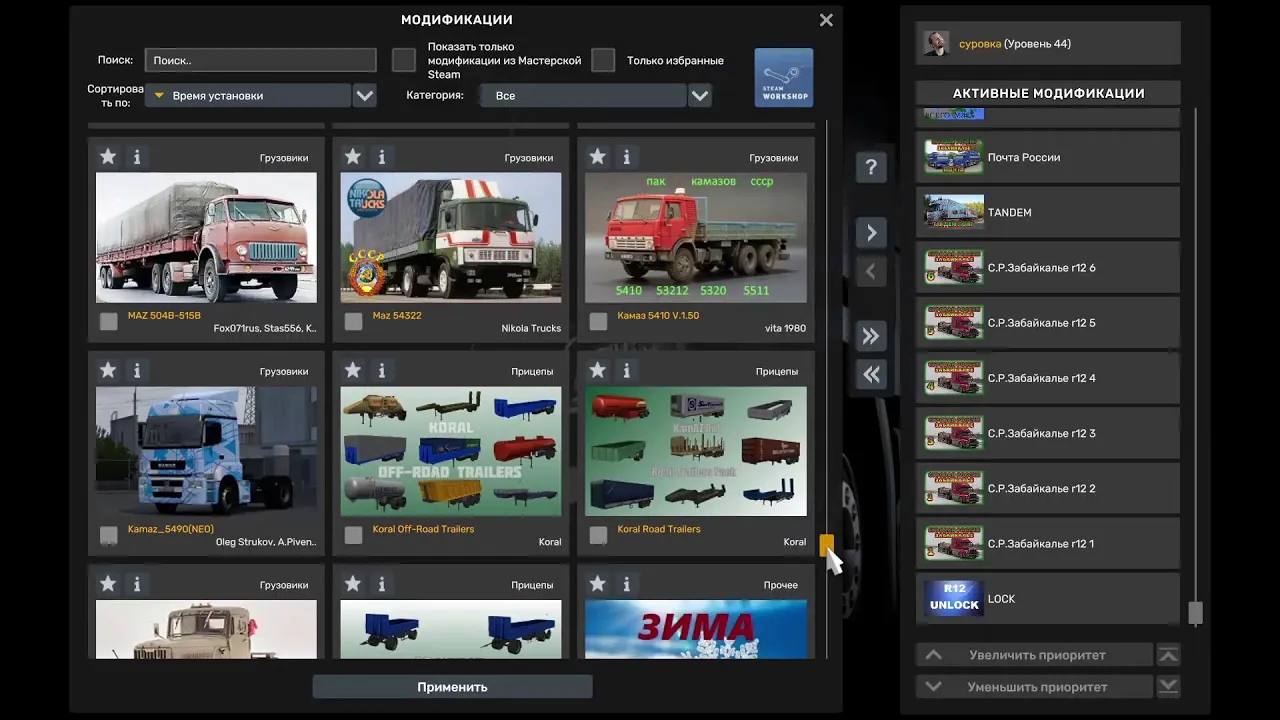Select LOCK mod in active list
The image size is (1280, 720).
pos(1048,599)
